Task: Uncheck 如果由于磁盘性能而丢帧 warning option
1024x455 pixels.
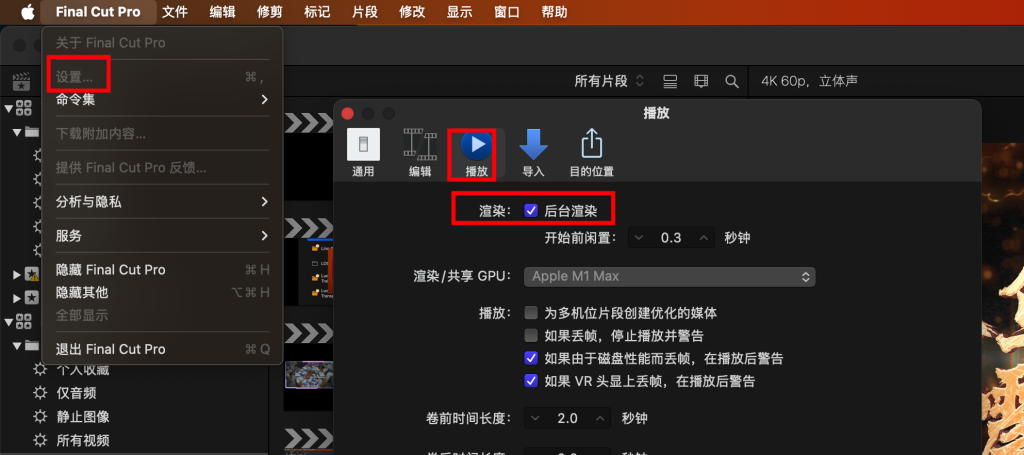Action: pyautogui.click(x=531, y=358)
